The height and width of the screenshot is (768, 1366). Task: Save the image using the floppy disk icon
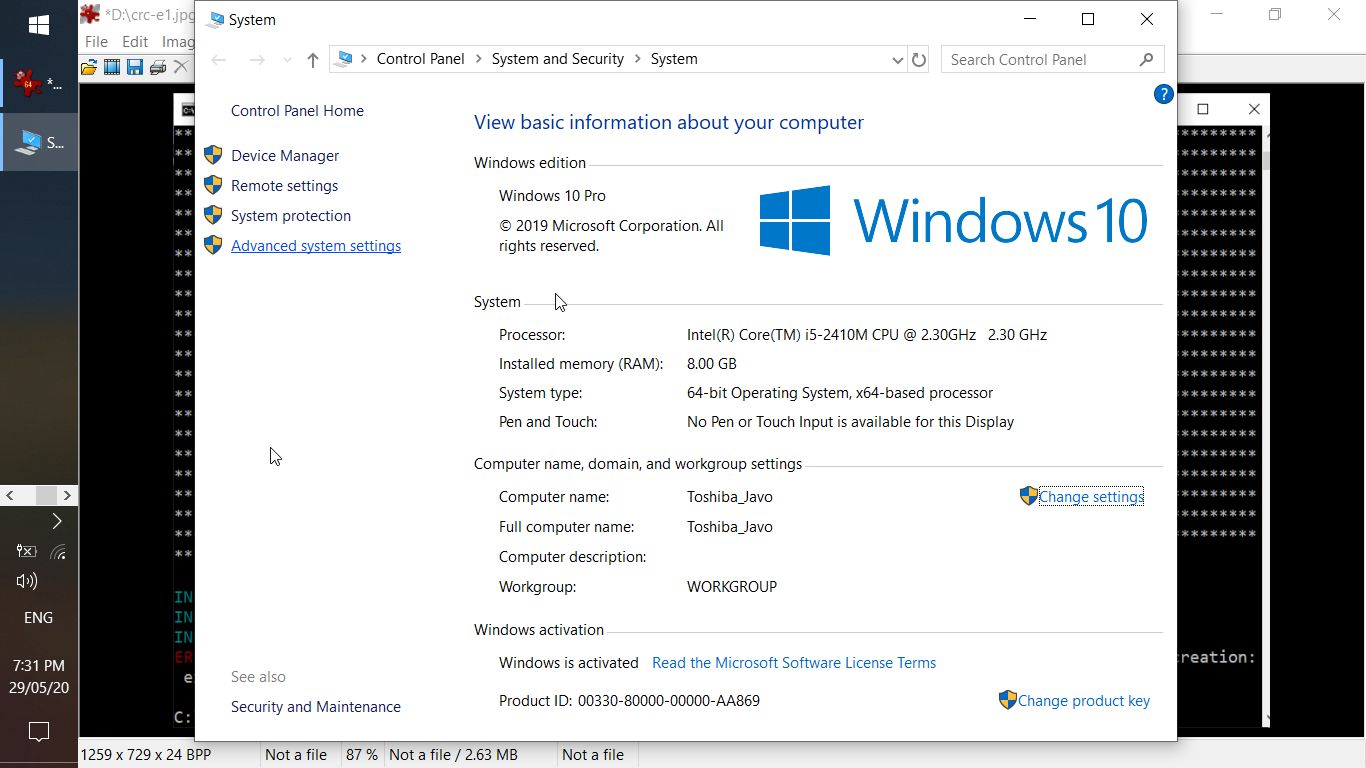135,67
